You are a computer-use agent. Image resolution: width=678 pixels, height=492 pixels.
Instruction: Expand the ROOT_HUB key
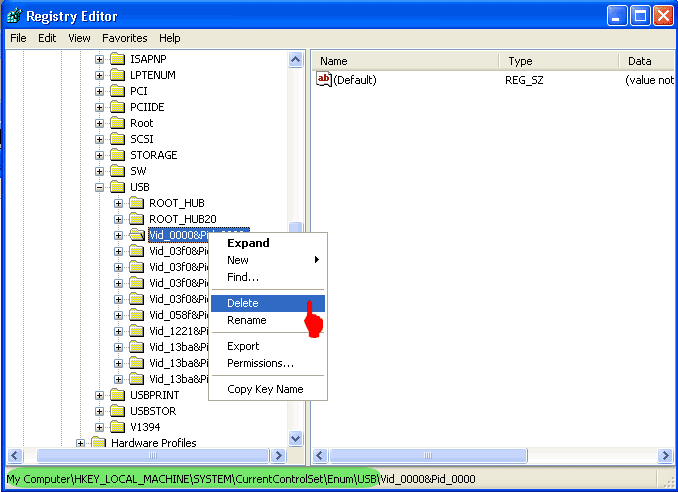click(118, 203)
